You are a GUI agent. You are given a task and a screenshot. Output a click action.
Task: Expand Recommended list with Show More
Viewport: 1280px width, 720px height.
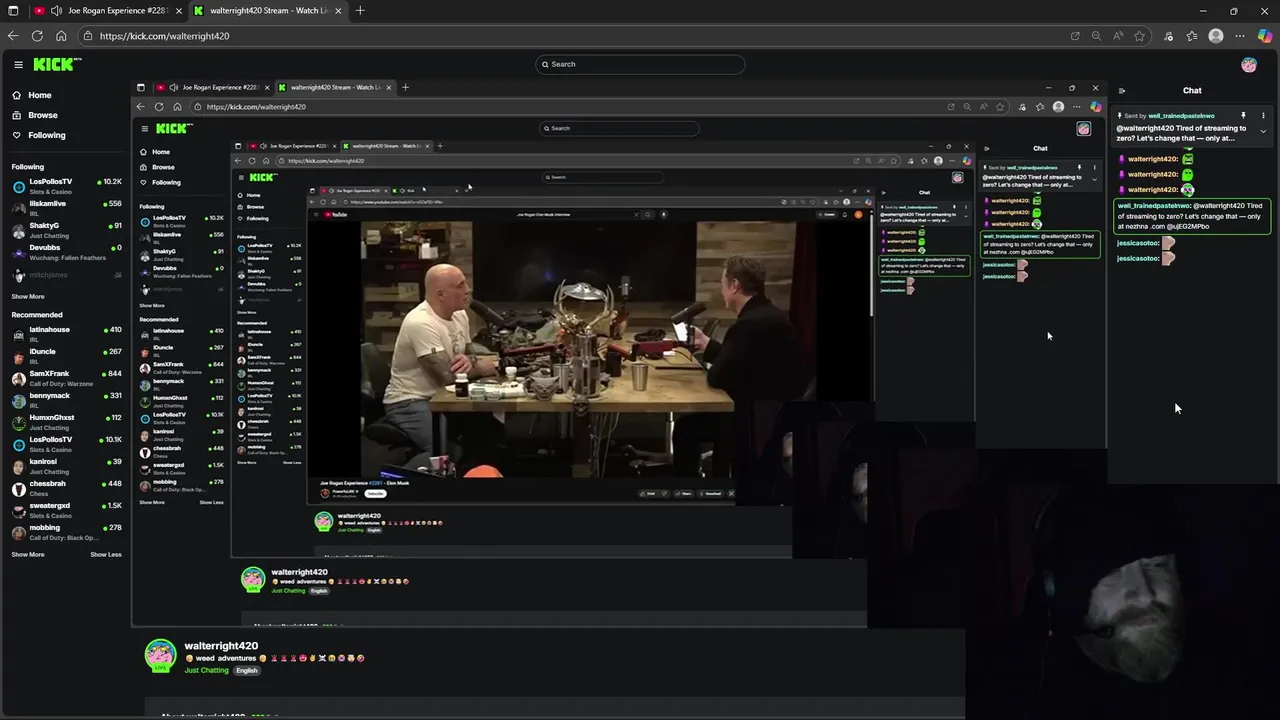coord(28,554)
